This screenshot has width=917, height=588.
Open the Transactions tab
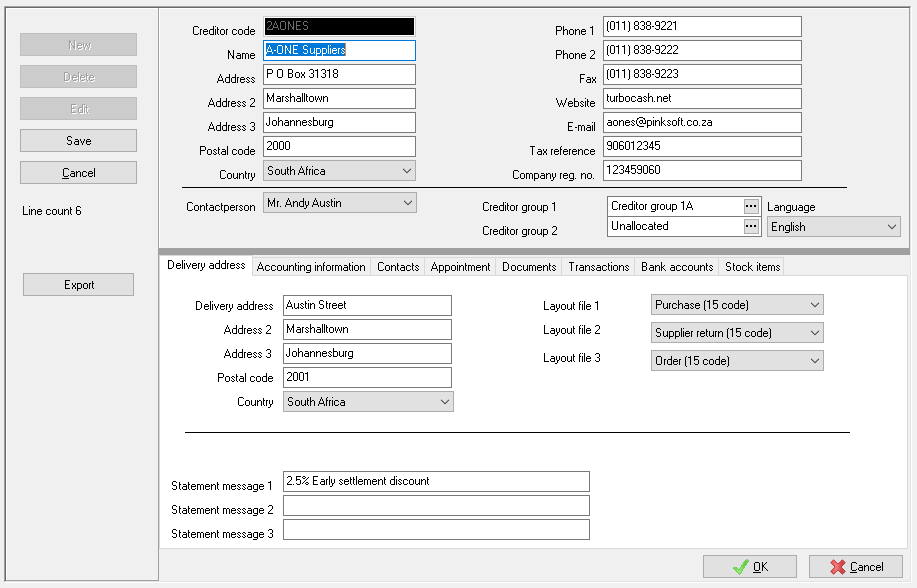(x=598, y=266)
